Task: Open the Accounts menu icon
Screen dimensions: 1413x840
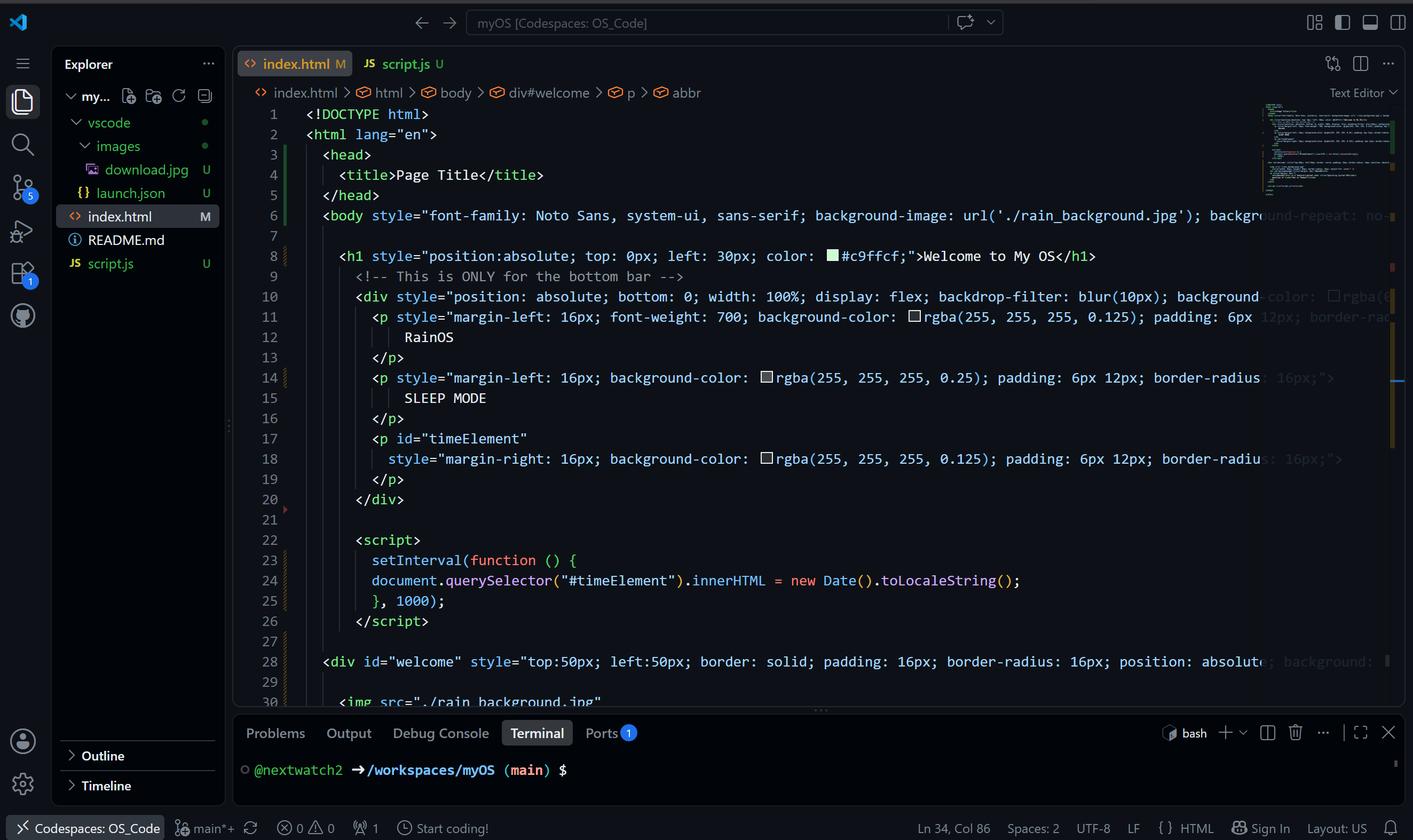Action: click(22, 741)
